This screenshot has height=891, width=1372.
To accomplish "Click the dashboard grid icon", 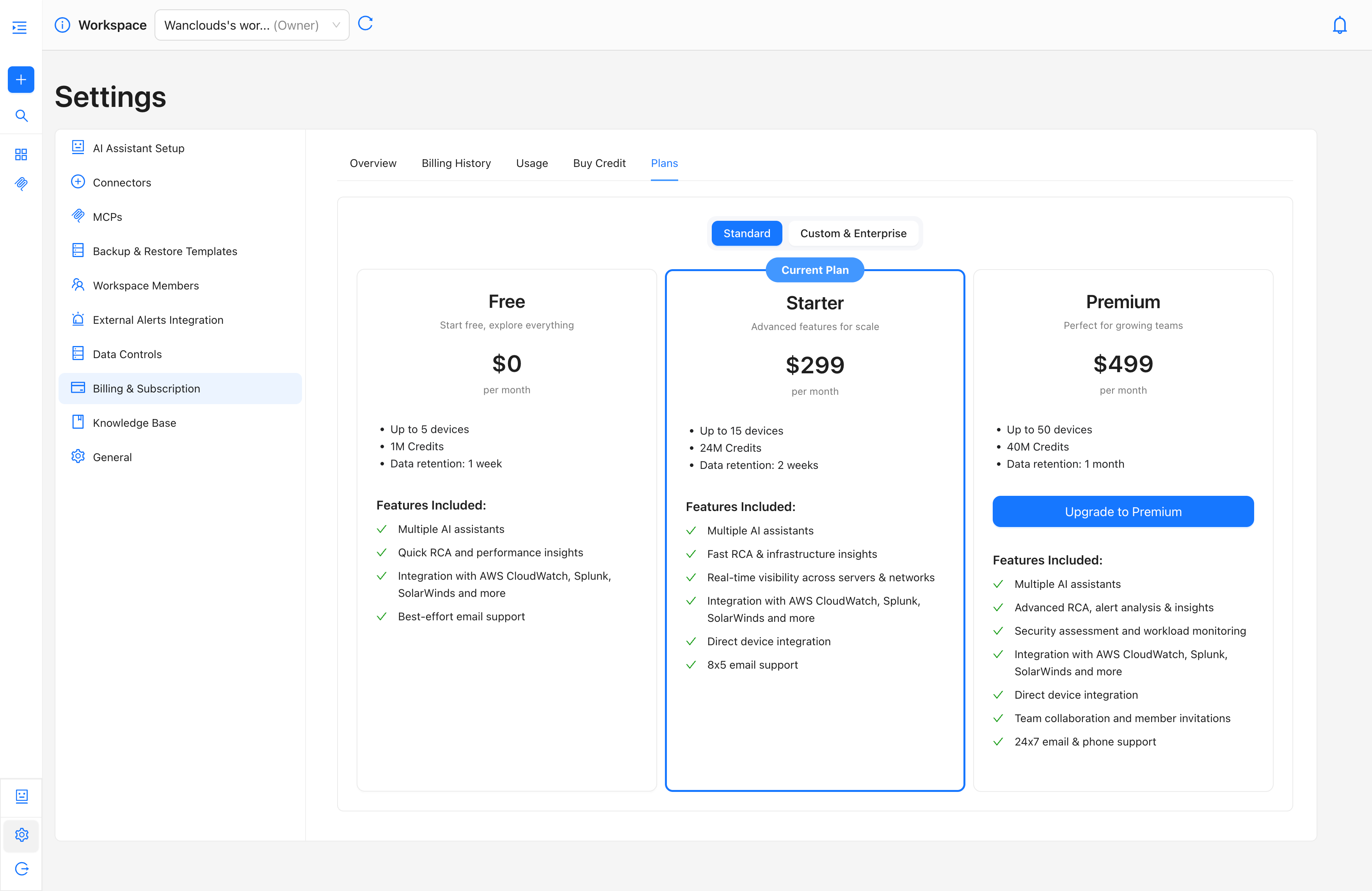I will pyautogui.click(x=21, y=154).
